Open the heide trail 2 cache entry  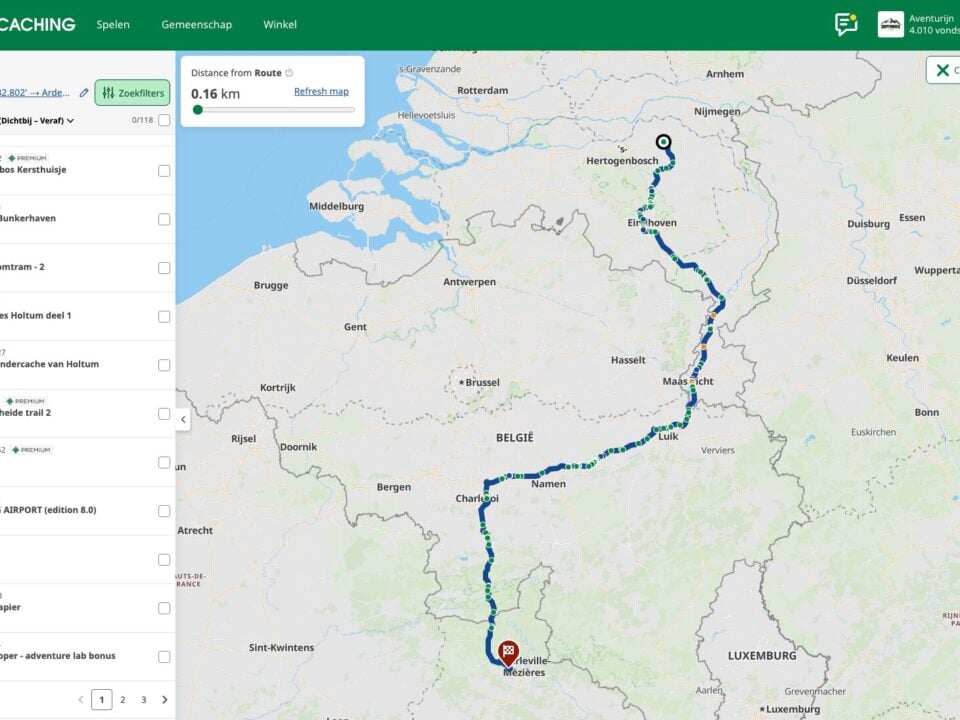[25, 413]
